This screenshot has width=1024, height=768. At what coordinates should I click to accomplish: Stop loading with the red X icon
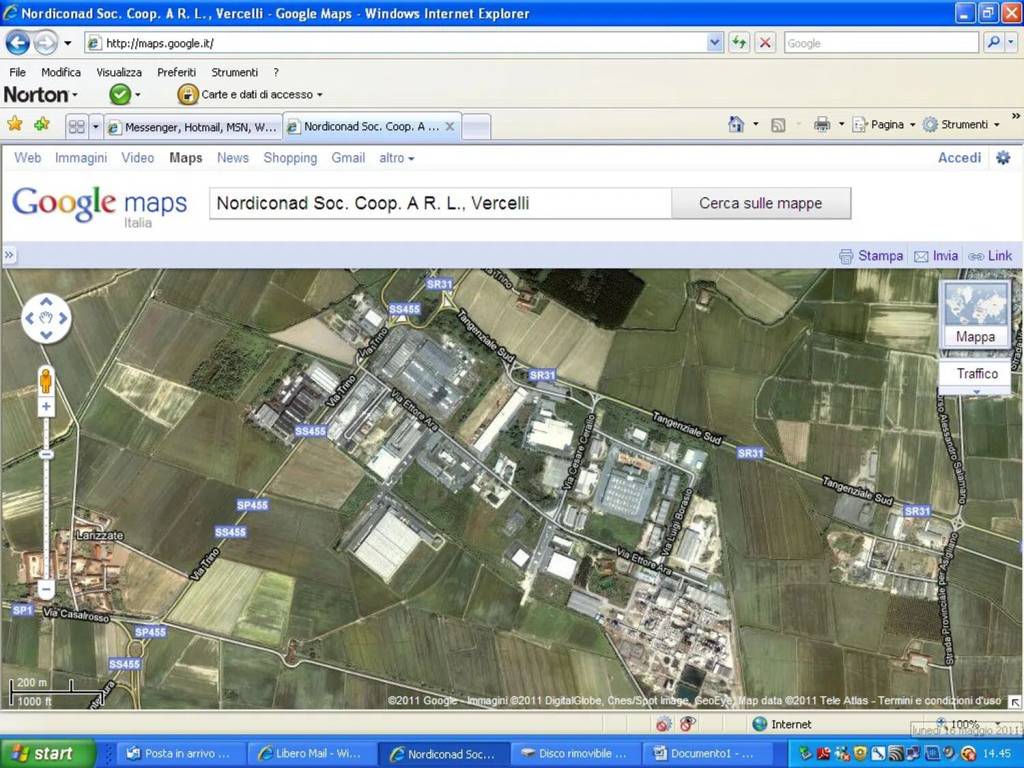click(x=765, y=43)
